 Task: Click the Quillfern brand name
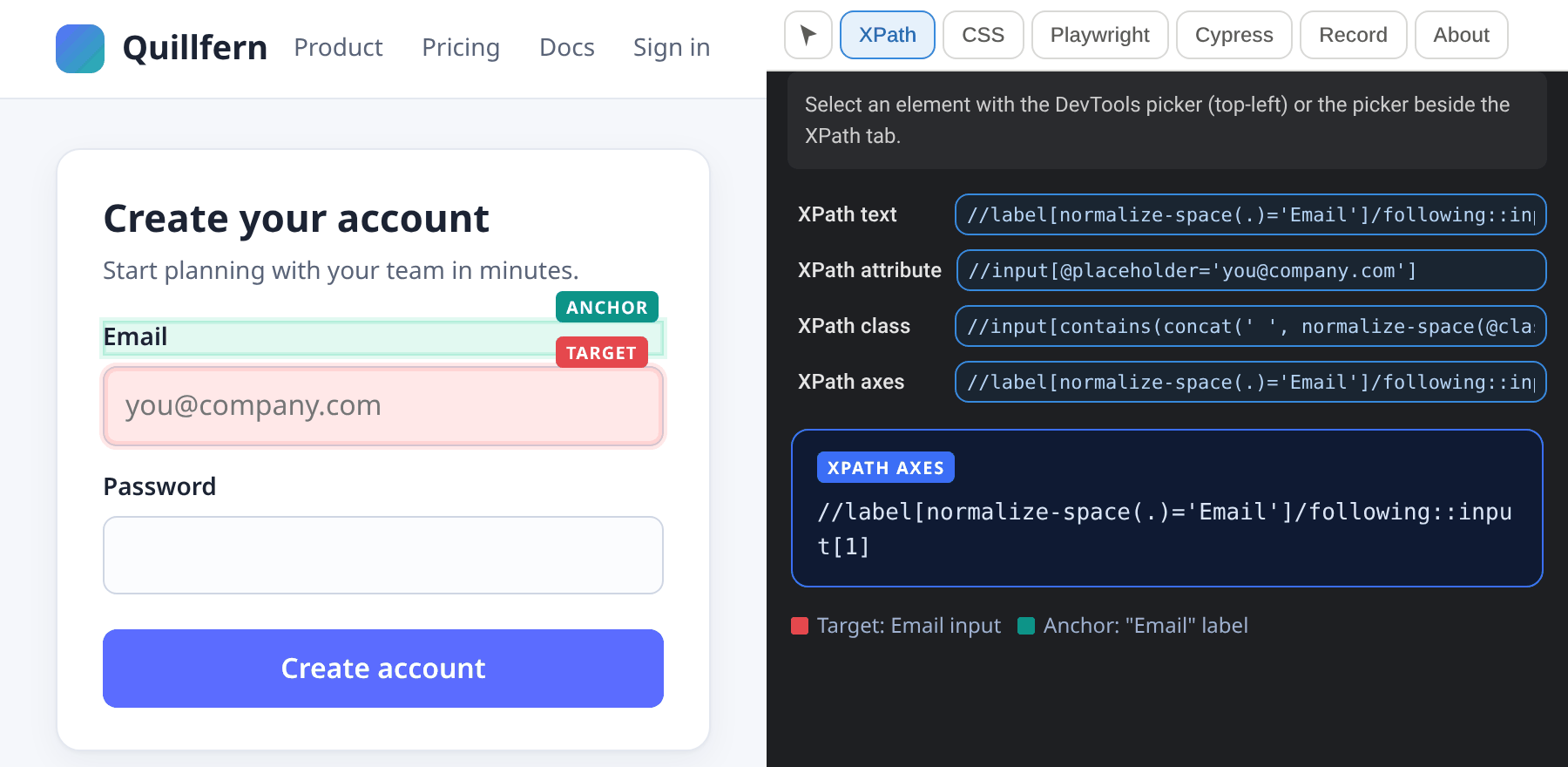click(x=195, y=48)
